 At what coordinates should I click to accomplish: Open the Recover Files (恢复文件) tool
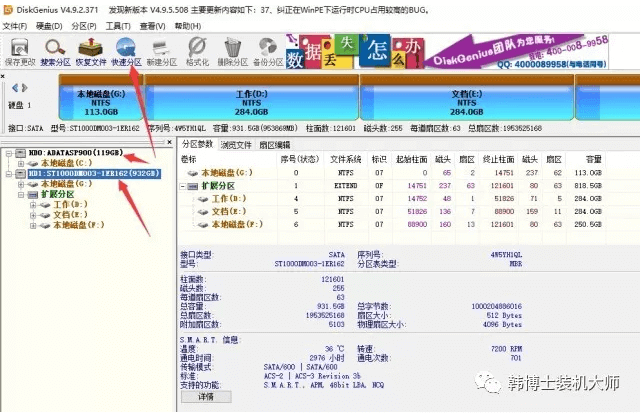91,52
